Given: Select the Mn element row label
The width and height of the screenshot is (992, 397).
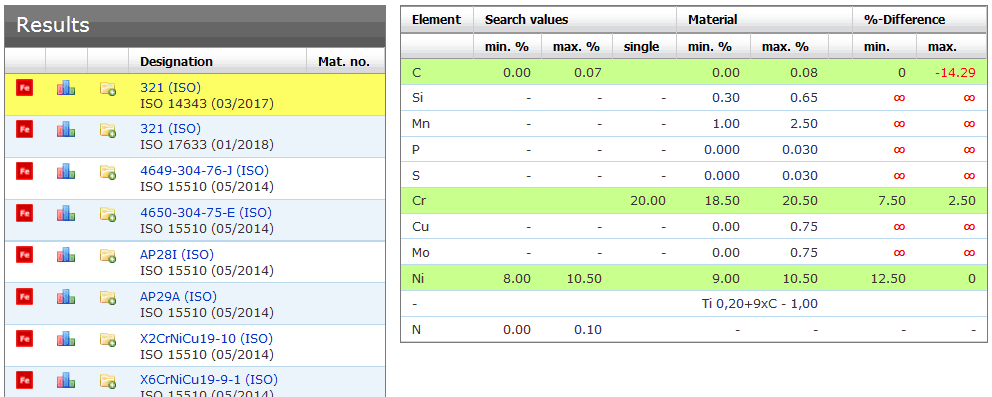Looking at the screenshot, I should [421, 124].
